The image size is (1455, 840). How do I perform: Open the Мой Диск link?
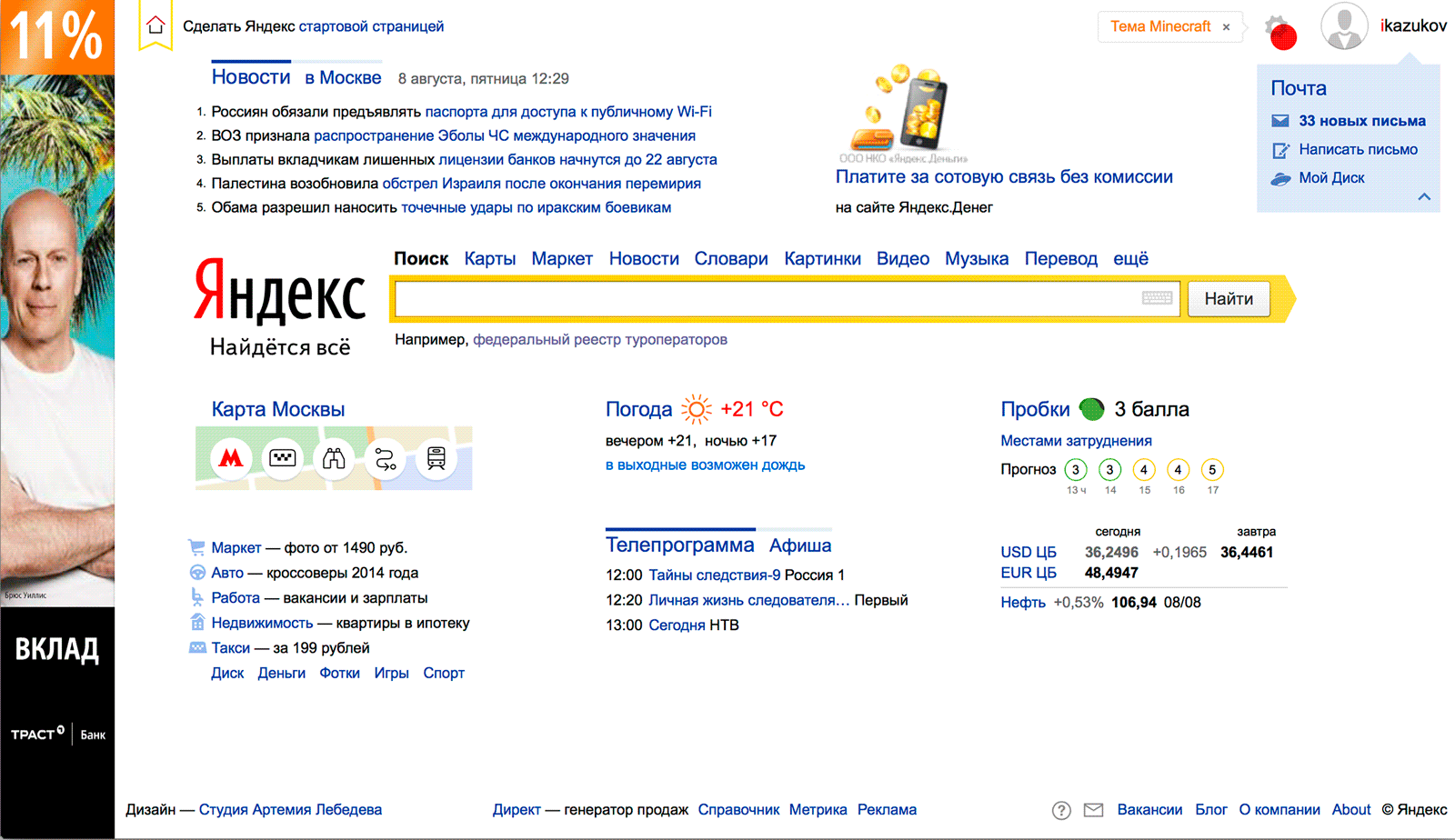1332,178
